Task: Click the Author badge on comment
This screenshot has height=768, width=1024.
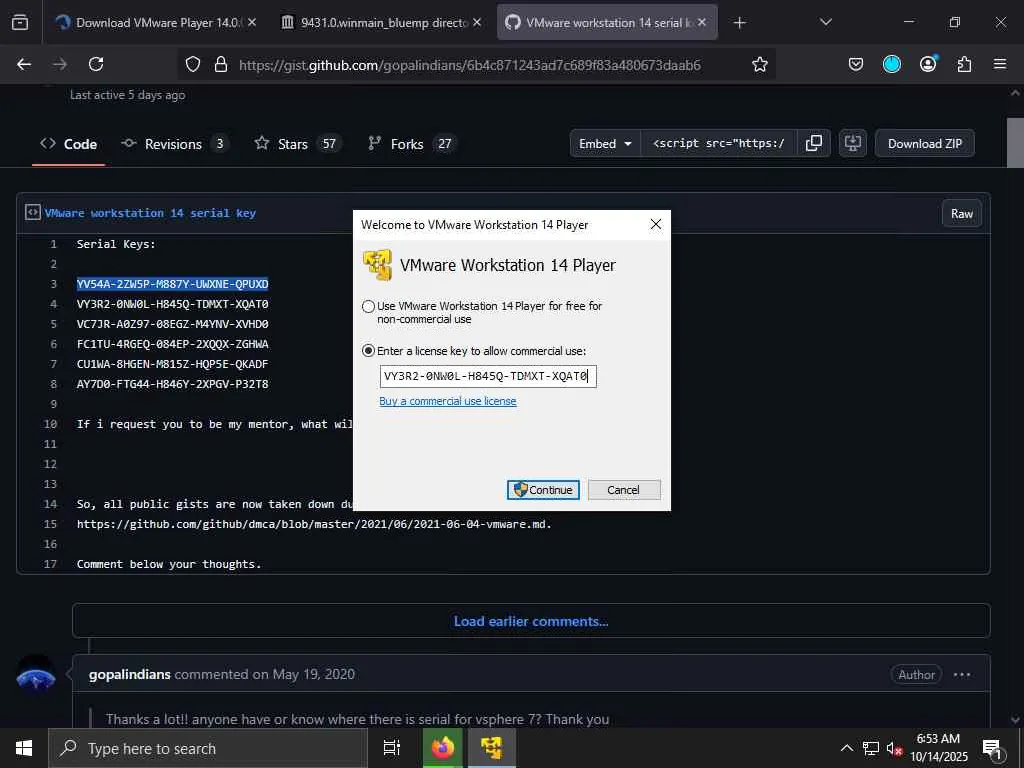Action: click(x=916, y=675)
